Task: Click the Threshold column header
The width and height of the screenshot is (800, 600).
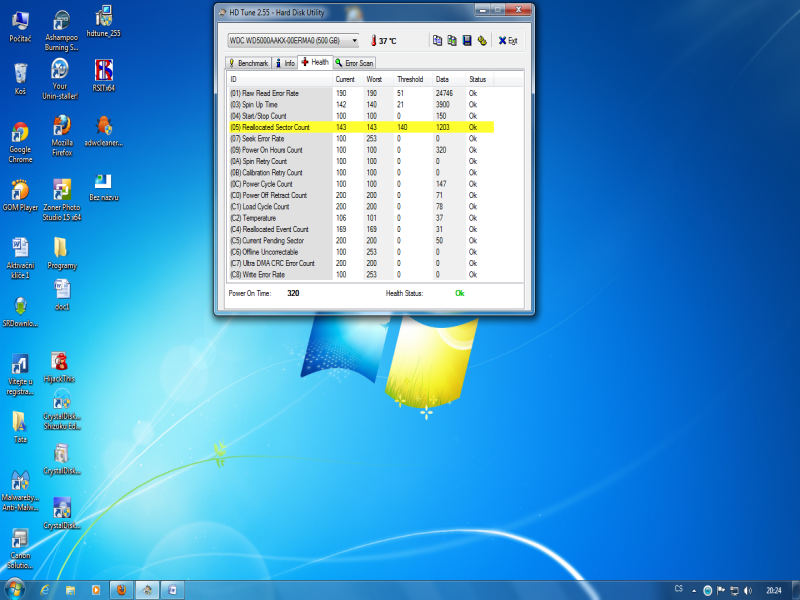Action: coord(413,79)
